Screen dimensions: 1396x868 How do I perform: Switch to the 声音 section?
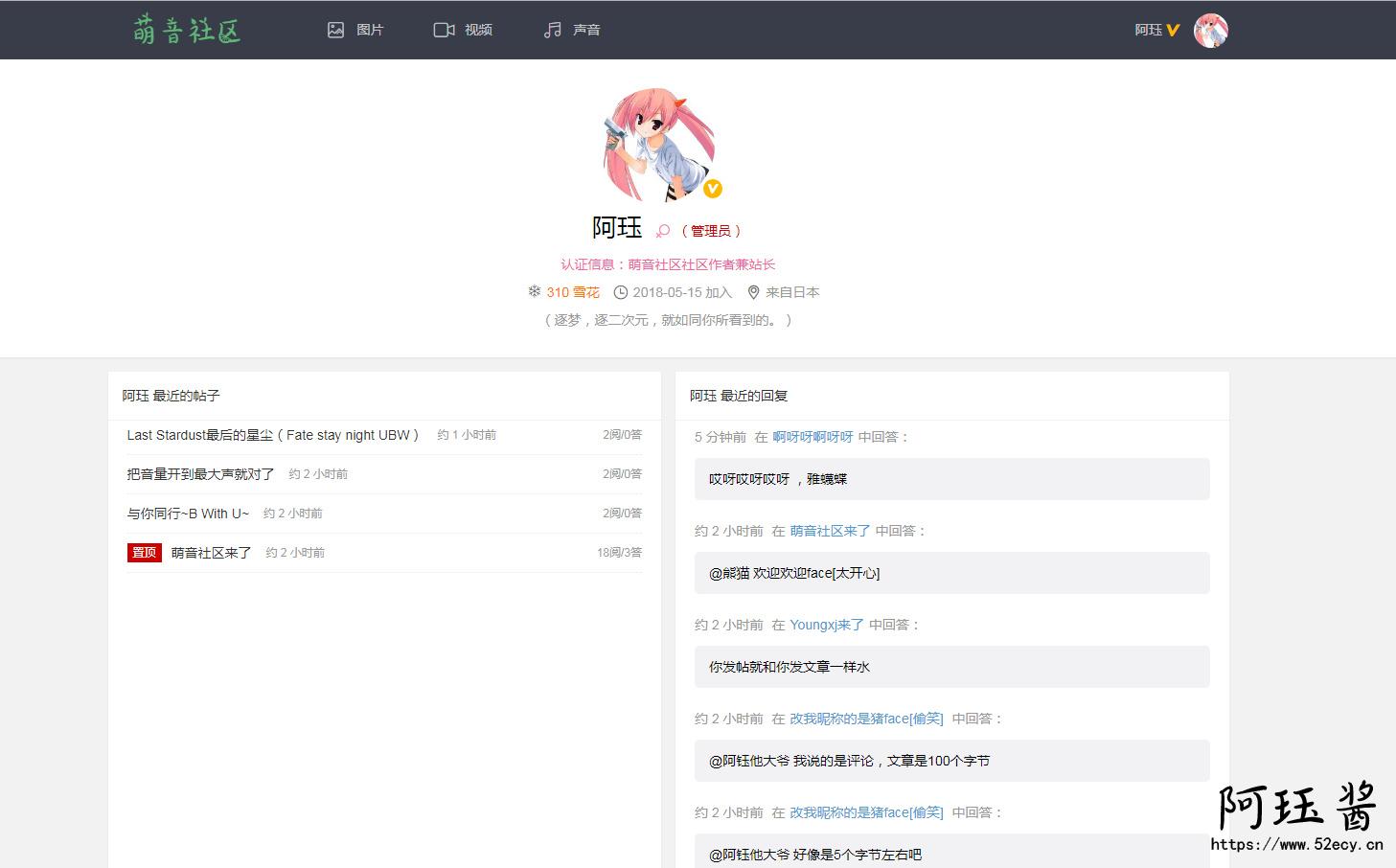pos(586,30)
